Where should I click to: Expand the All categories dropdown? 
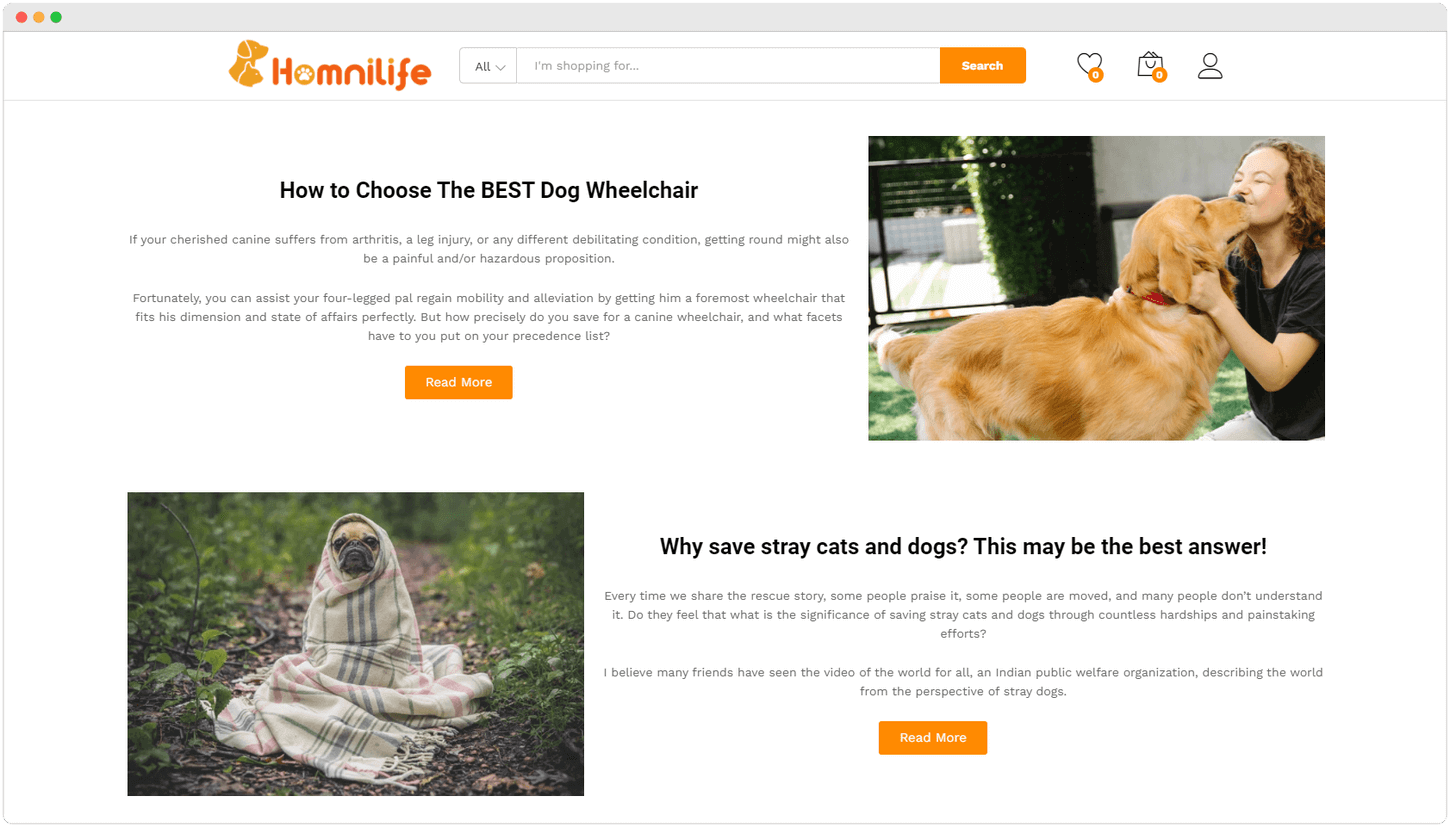tap(488, 66)
